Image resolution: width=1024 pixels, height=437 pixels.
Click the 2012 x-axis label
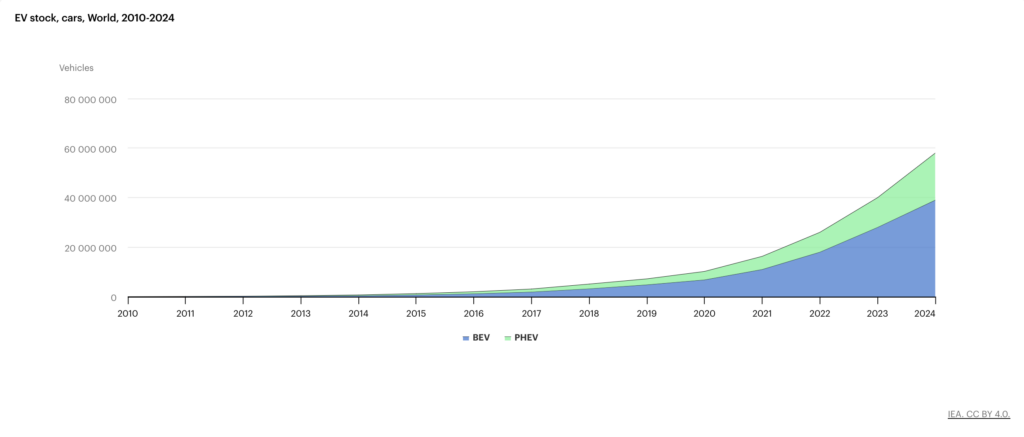(x=243, y=314)
